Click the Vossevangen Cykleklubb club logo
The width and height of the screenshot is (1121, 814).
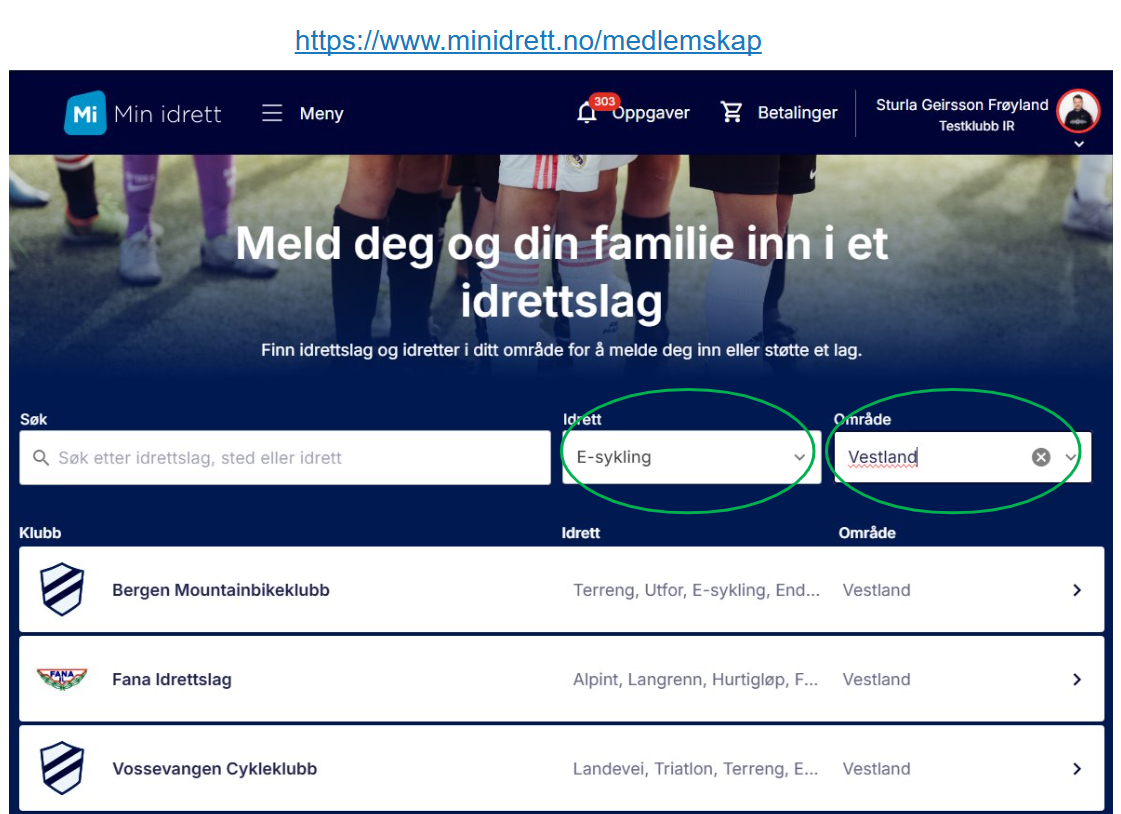pos(62,769)
